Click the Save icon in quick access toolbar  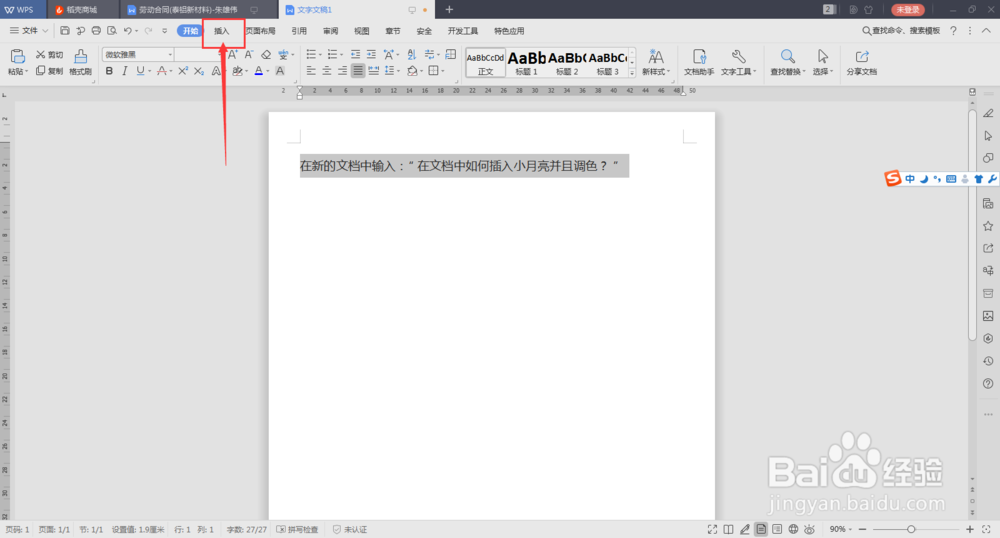coord(65,31)
